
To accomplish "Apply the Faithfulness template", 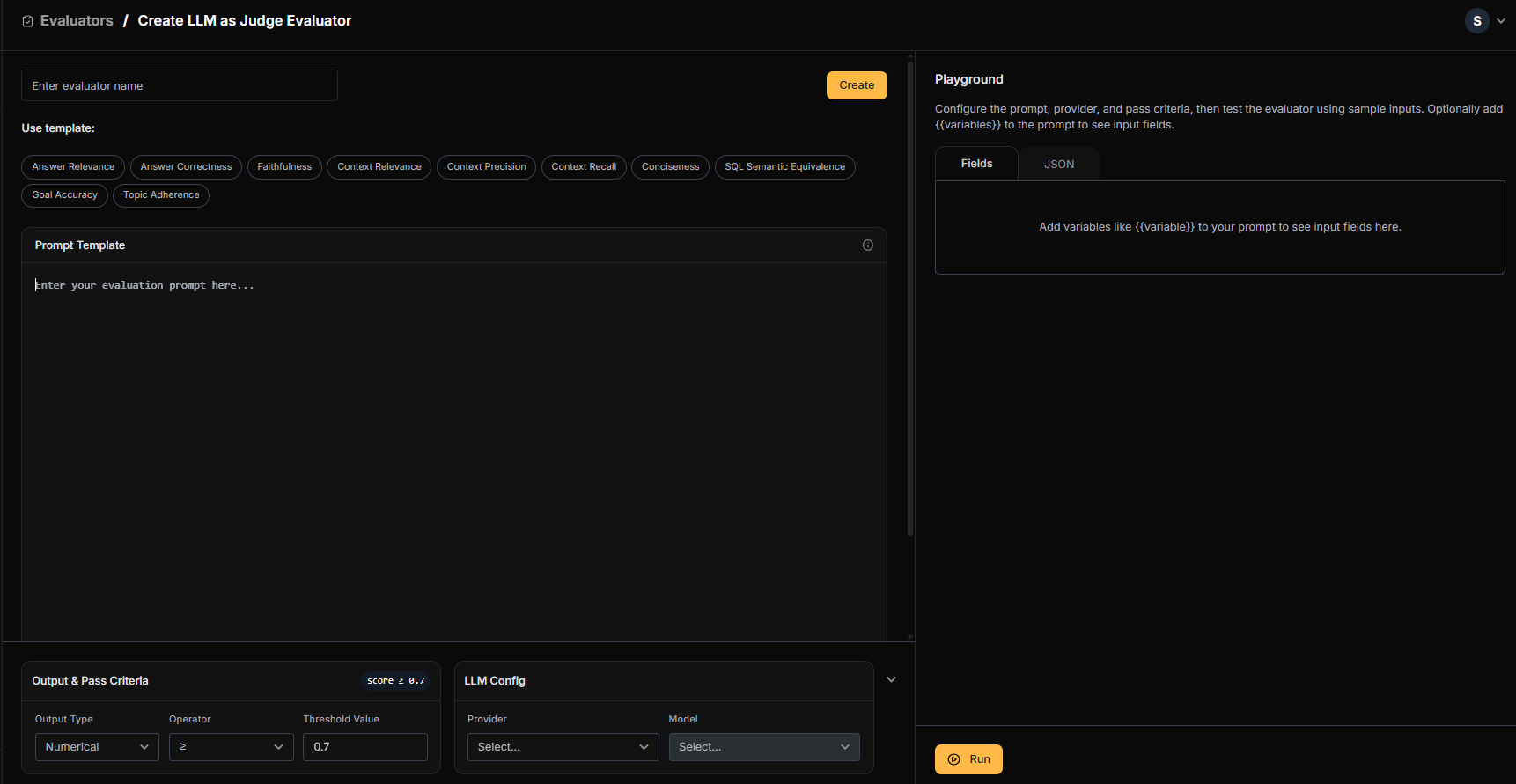I will tap(284, 167).
